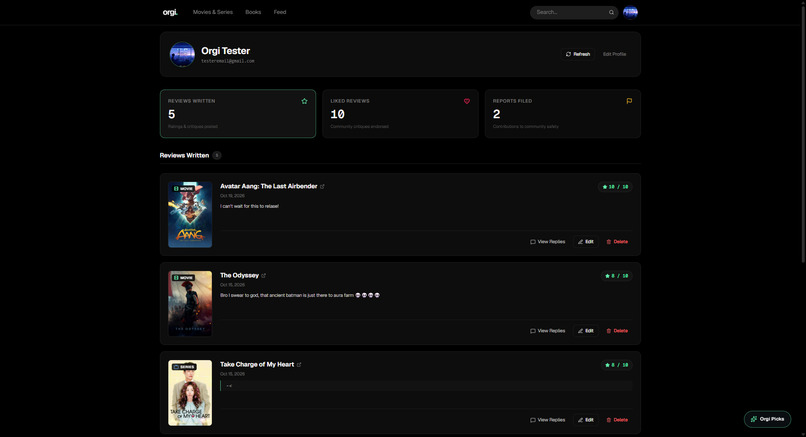Viewport: 806px width, 437px height.
Task: Delete The Odyssey review
Action: click(x=617, y=331)
